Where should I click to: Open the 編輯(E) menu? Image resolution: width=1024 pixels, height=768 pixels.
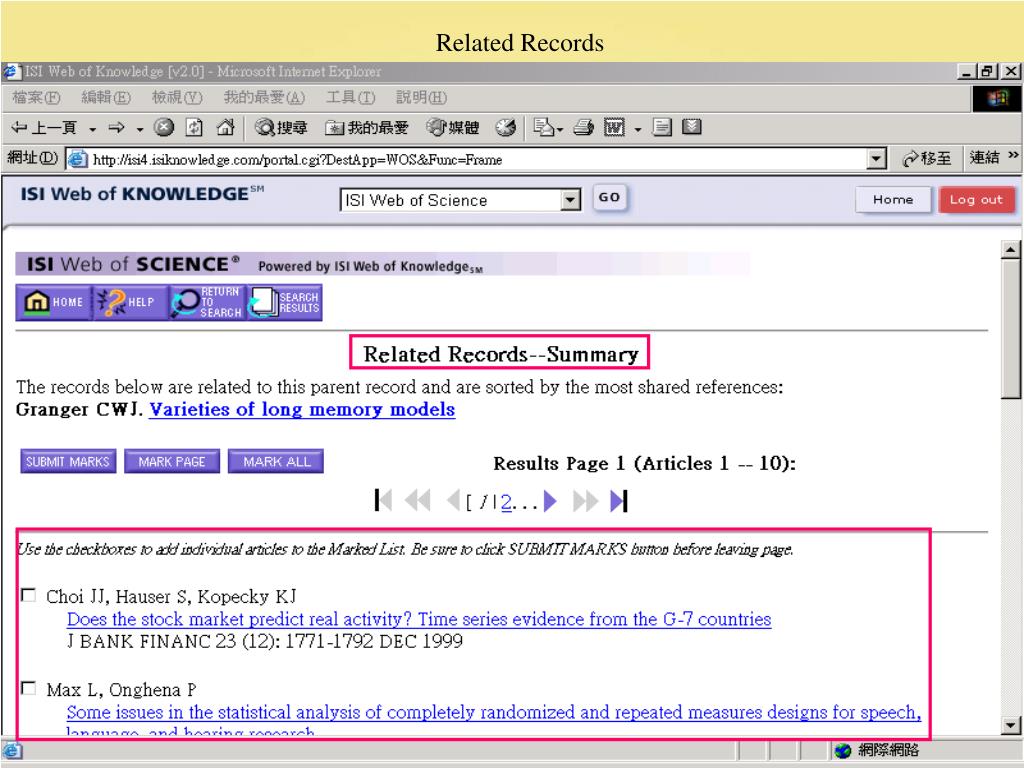(x=106, y=98)
